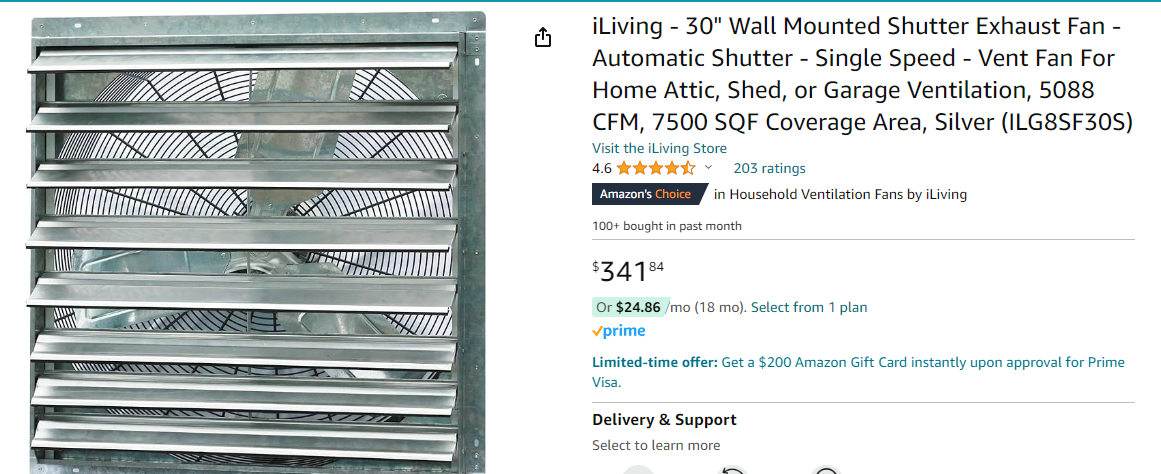Click the first Delivery & Support circle icon
Viewport: 1161px width, 474px height.
[x=638, y=470]
